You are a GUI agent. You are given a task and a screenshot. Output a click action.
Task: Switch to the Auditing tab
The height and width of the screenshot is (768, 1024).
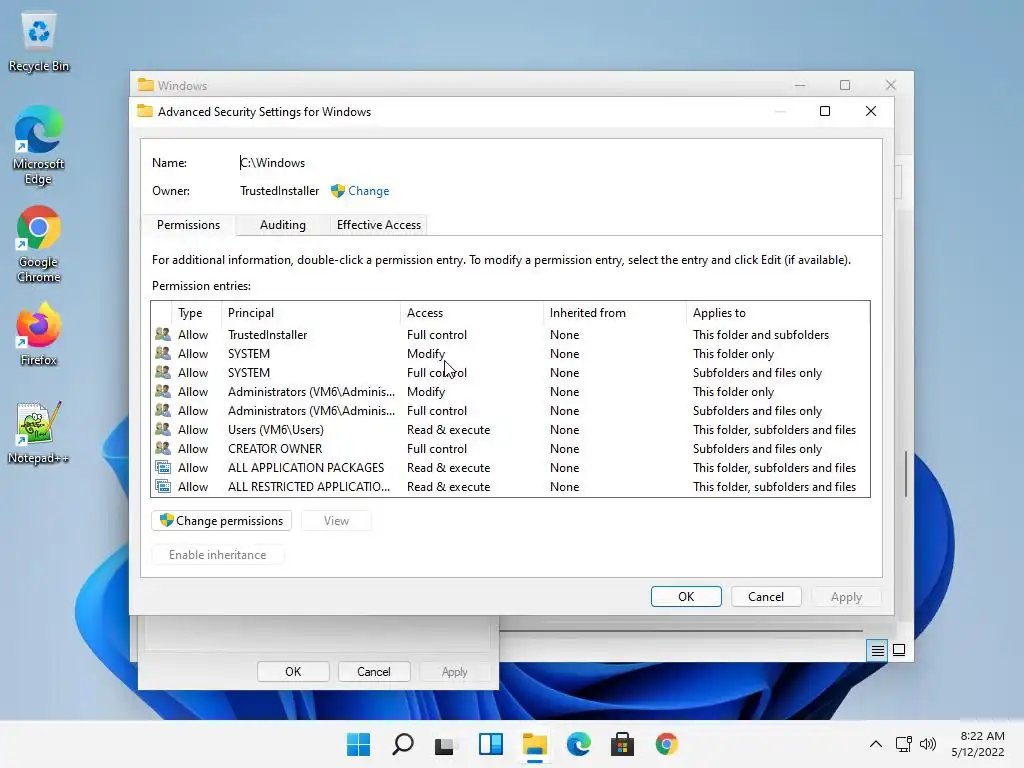(x=283, y=225)
